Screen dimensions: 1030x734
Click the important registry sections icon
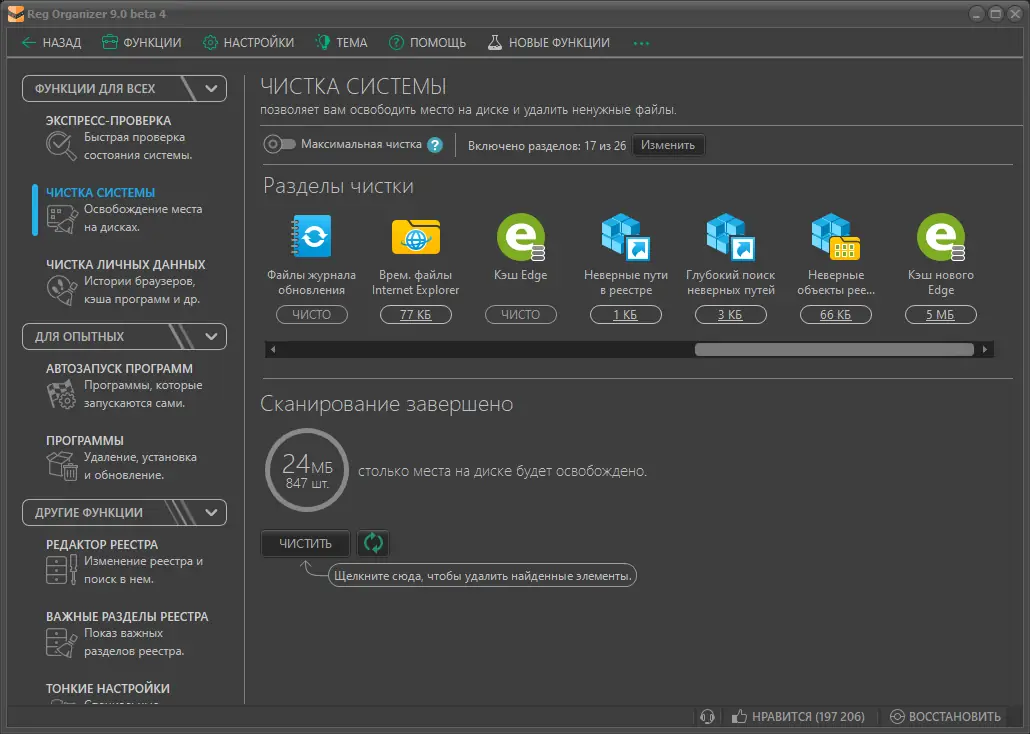click(61, 642)
